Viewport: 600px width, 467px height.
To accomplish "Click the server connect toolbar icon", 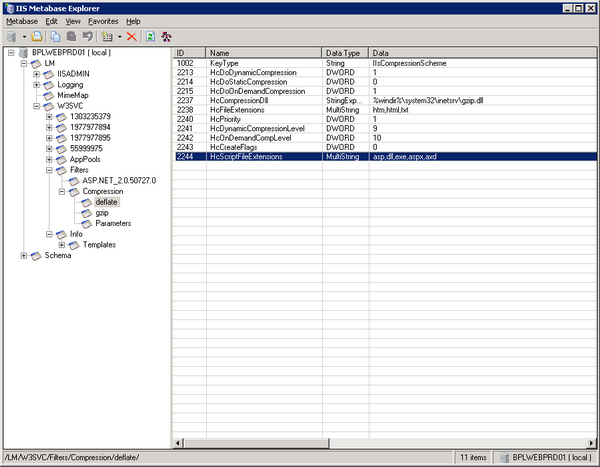I will 11,36.
